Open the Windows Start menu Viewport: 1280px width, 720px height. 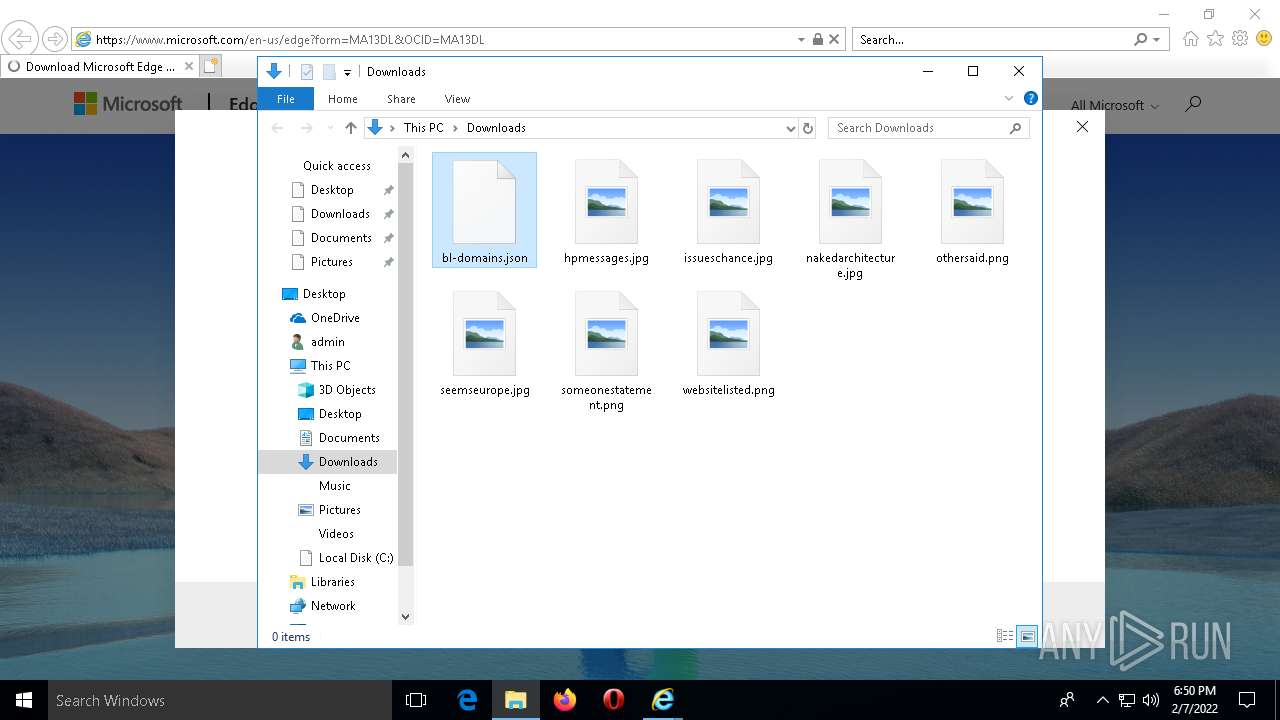coord(24,700)
